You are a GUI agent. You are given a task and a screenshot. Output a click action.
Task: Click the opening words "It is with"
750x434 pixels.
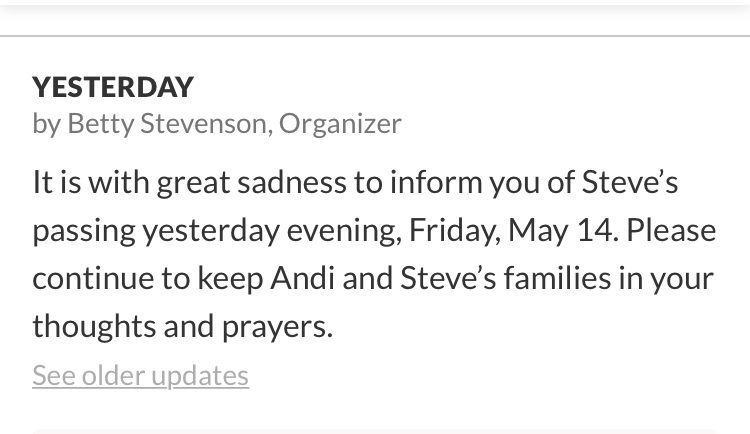click(x=76, y=182)
